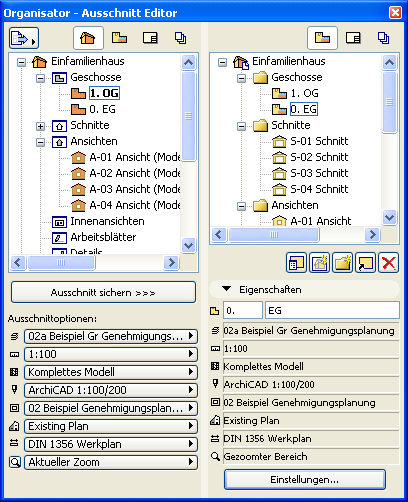
Task: Open the 02 Beispiel Genehmigungsplan dropdown
Action: pos(111,408)
